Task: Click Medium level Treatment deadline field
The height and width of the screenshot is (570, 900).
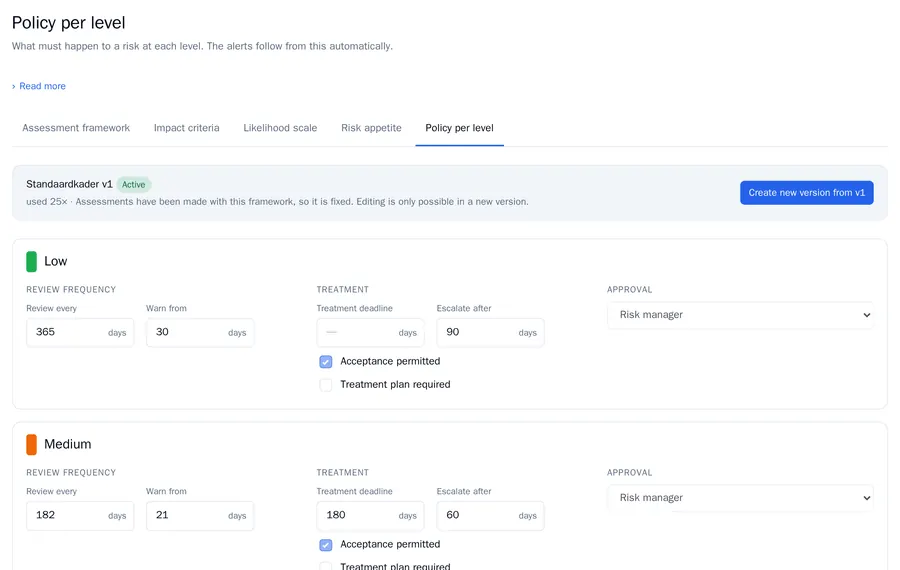Action: point(371,515)
